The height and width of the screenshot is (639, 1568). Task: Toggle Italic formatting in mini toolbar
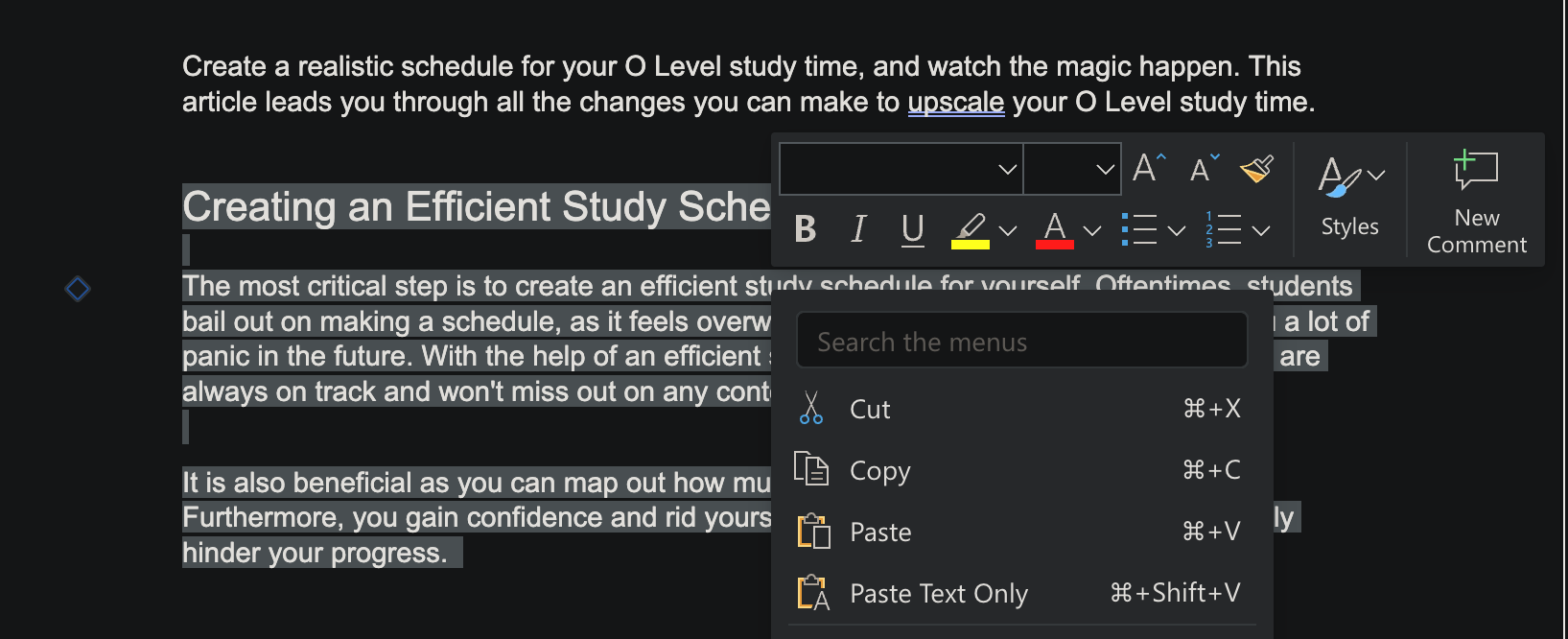[x=858, y=229]
